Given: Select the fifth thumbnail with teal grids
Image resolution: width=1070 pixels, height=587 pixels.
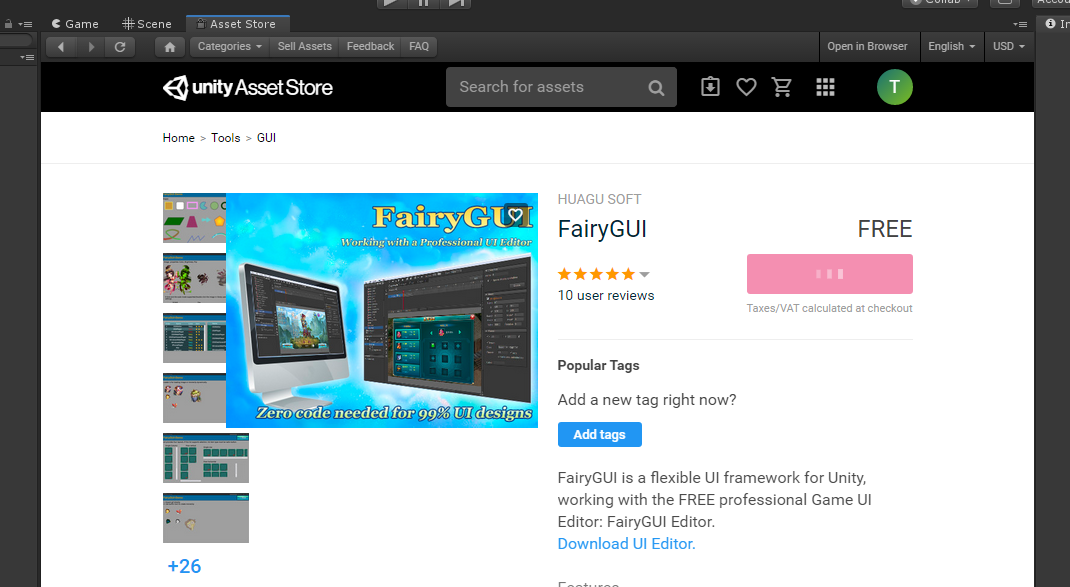Looking at the screenshot, I should [206, 458].
